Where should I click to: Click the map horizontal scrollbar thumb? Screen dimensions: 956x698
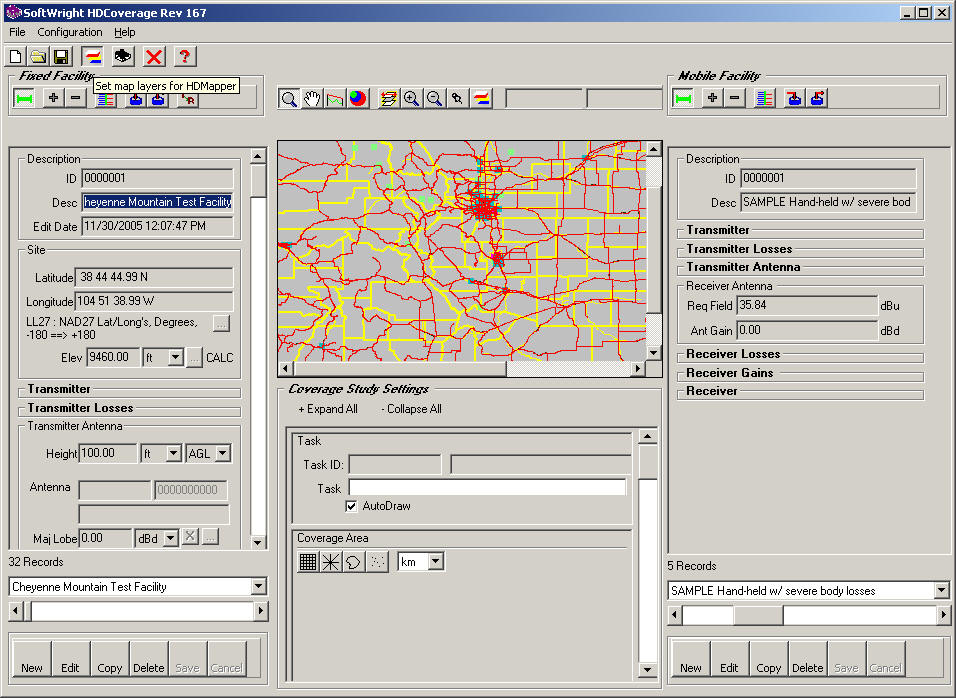pos(401,368)
